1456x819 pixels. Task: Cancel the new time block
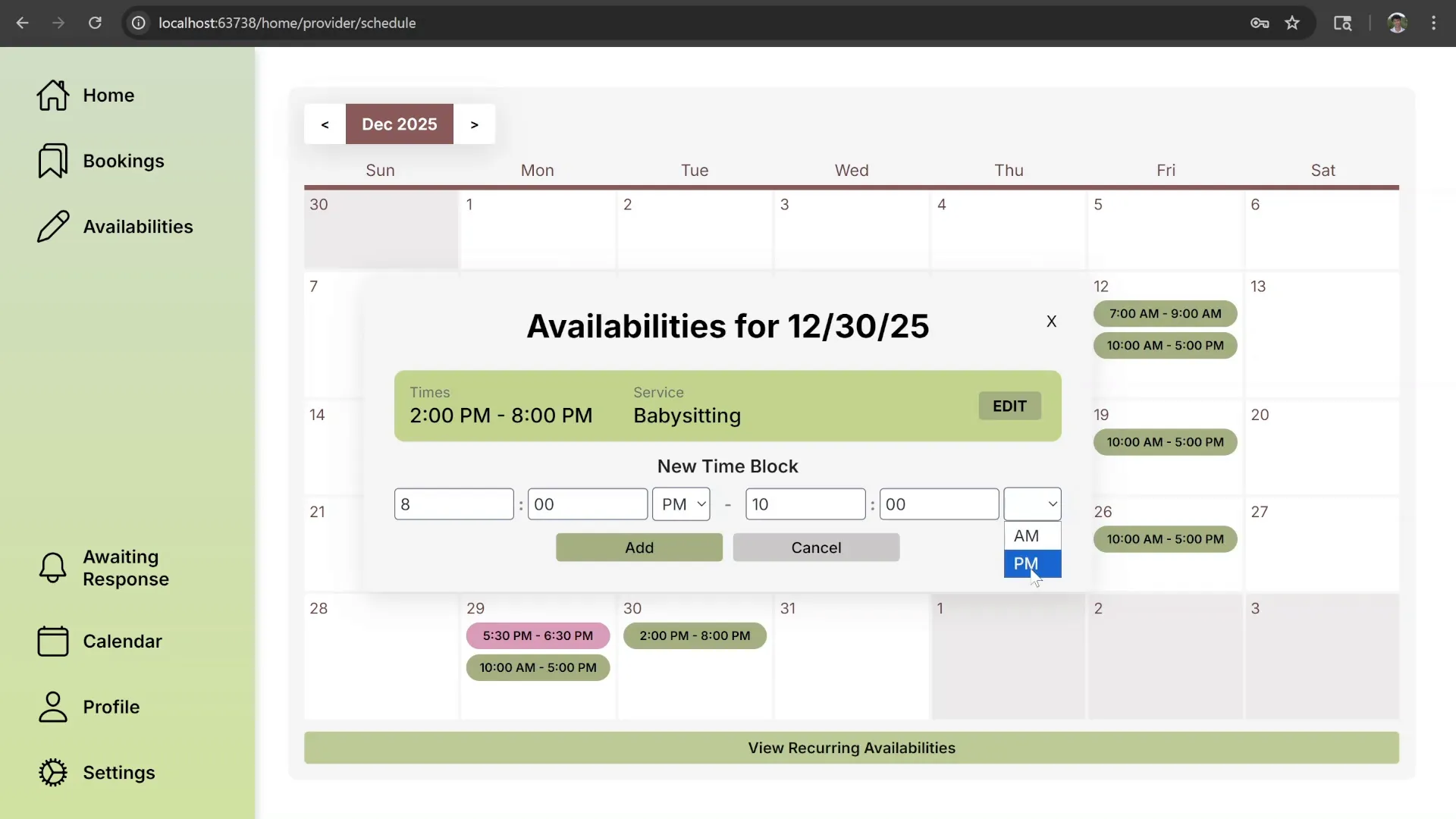(816, 548)
